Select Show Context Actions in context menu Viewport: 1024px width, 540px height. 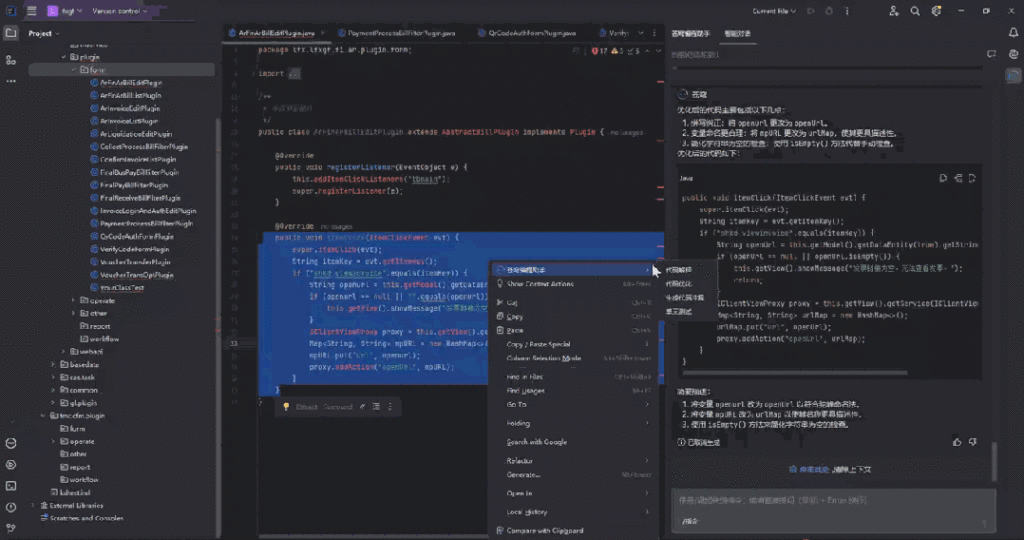540,284
